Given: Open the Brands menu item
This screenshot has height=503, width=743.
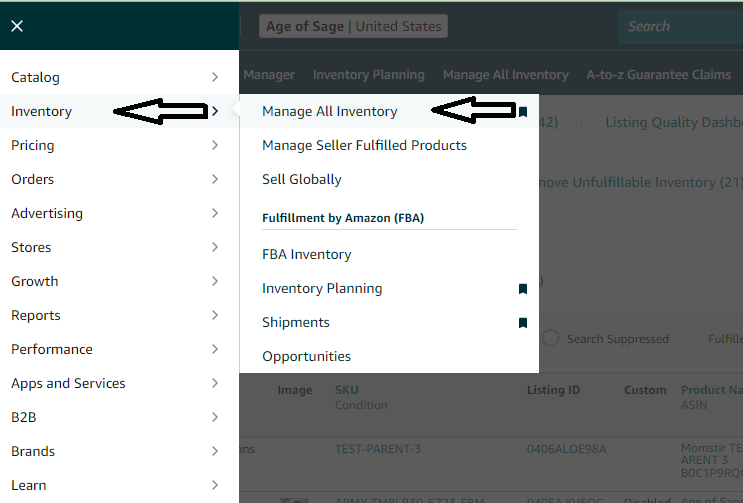Looking at the screenshot, I should pos(119,451).
